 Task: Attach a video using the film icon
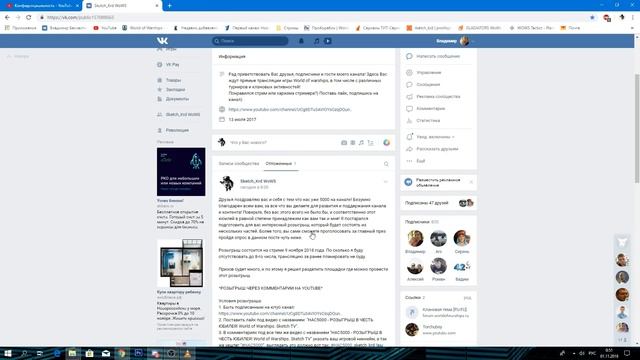tap(353, 142)
